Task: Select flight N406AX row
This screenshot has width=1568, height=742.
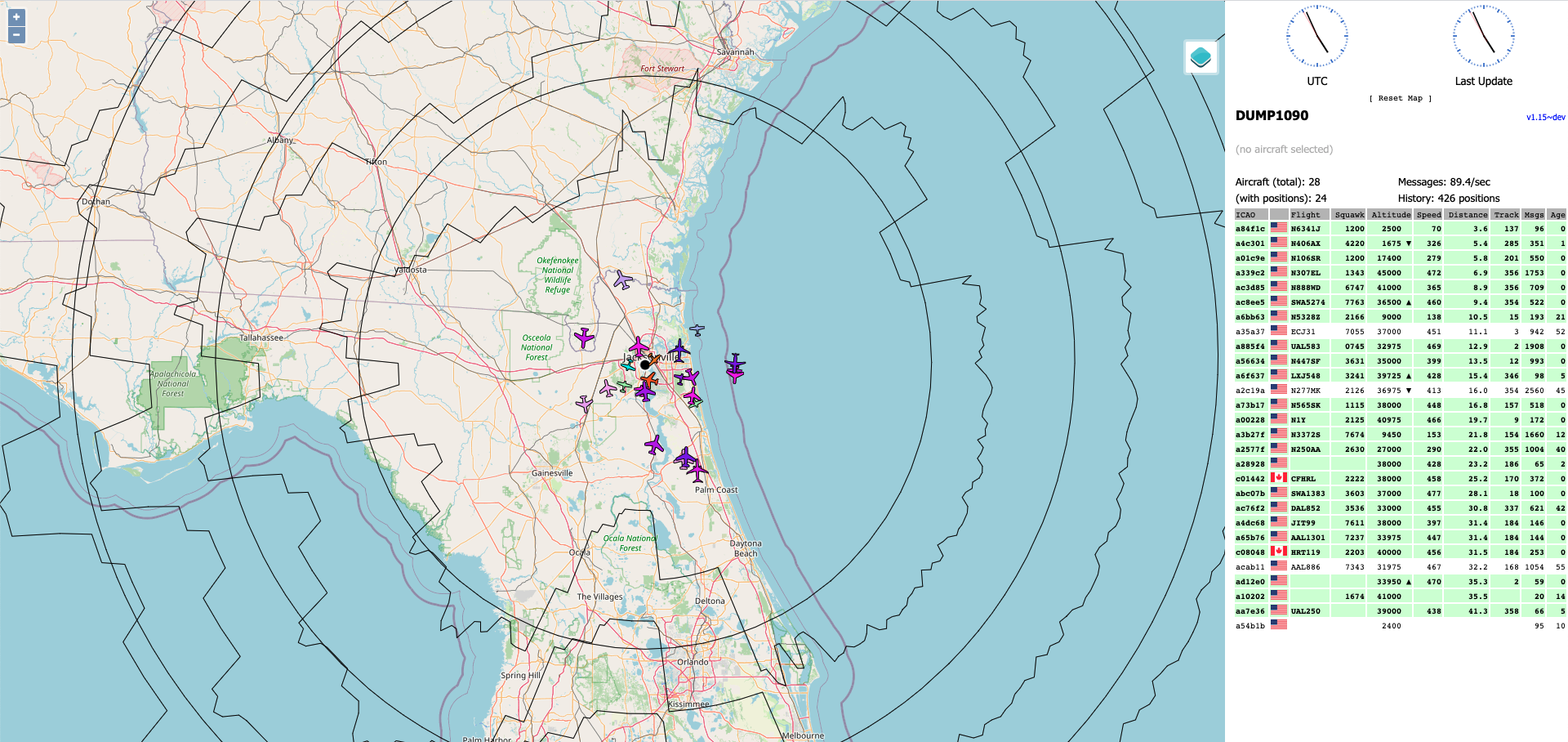Action: (x=1400, y=244)
